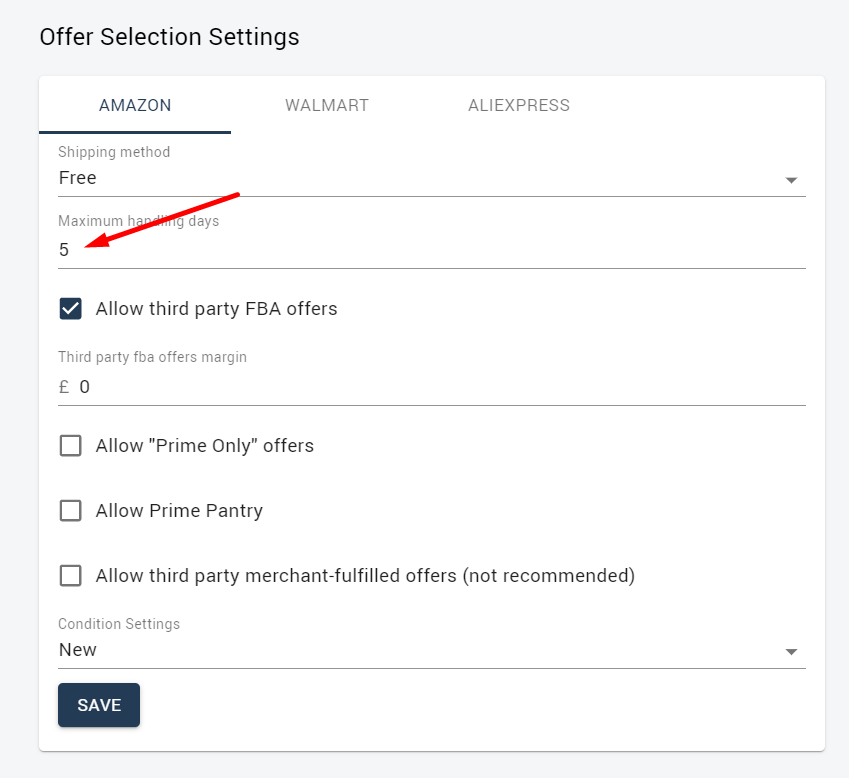Switch to the Walmart tab
This screenshot has width=849, height=778.
point(326,105)
